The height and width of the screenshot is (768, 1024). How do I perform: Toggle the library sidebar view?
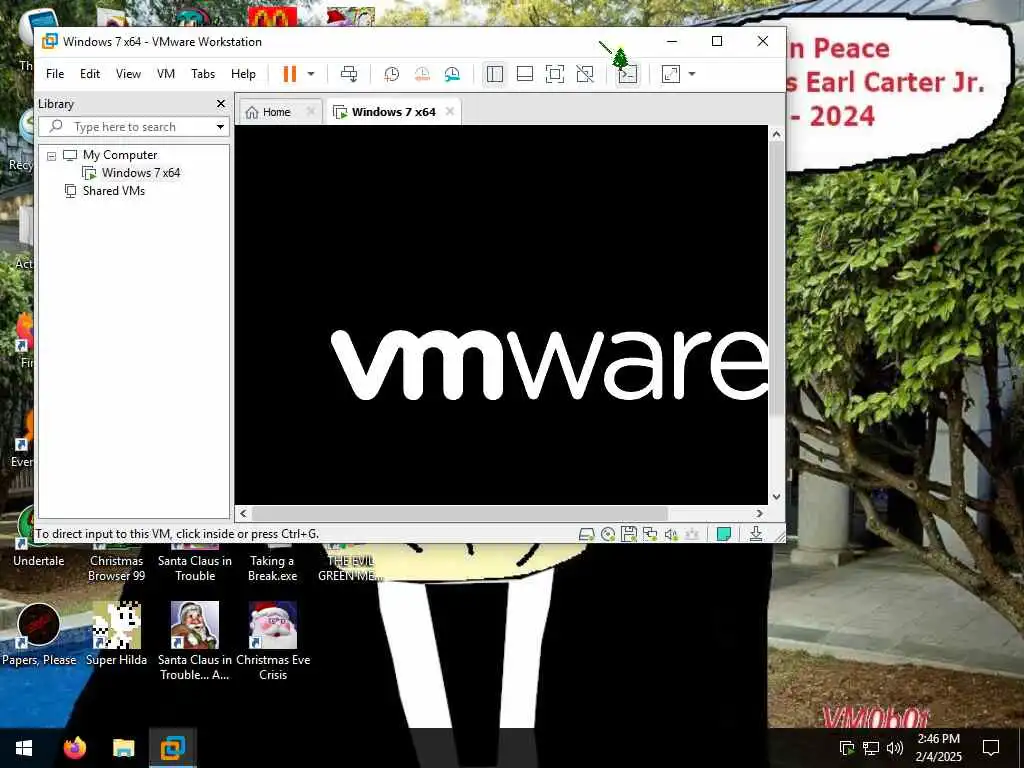pyautogui.click(x=495, y=74)
